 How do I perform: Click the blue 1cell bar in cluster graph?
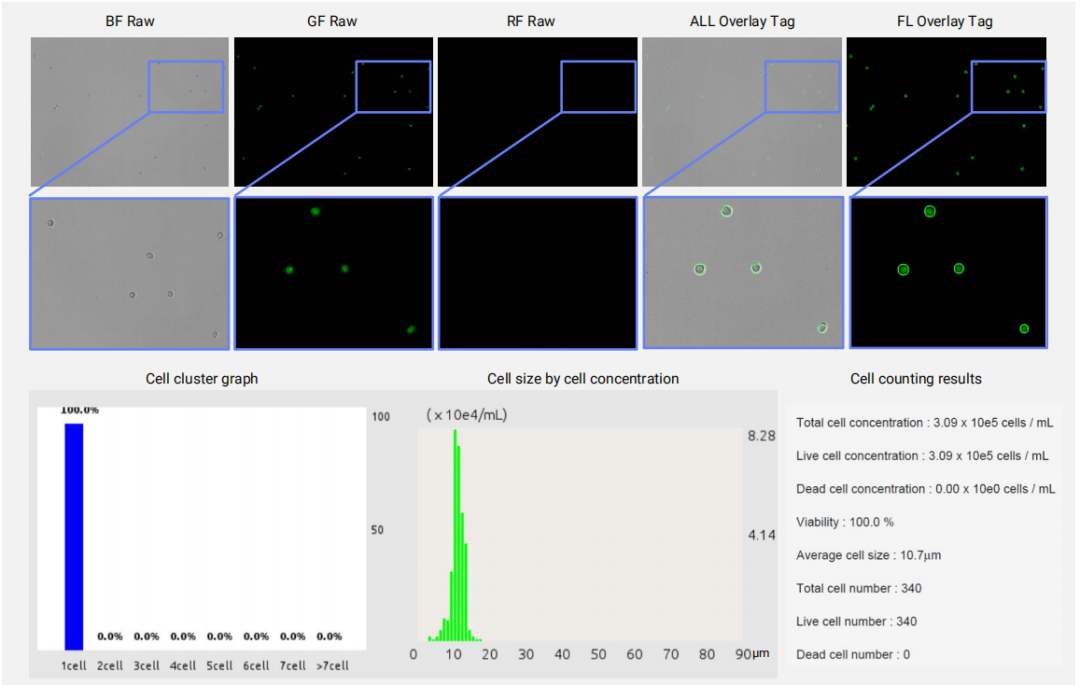click(x=74, y=536)
